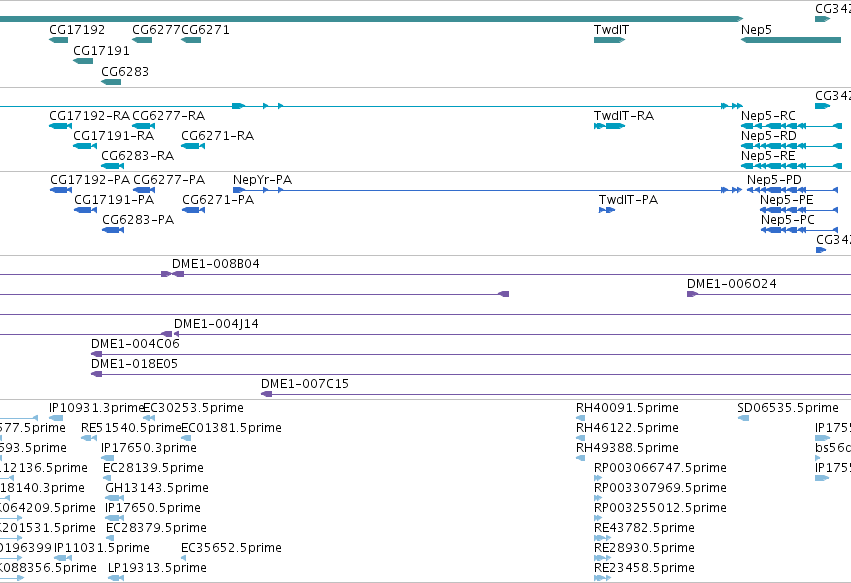Select the CG6277-PA protein annotation
Screen dimensions: 851x583
click(x=144, y=190)
